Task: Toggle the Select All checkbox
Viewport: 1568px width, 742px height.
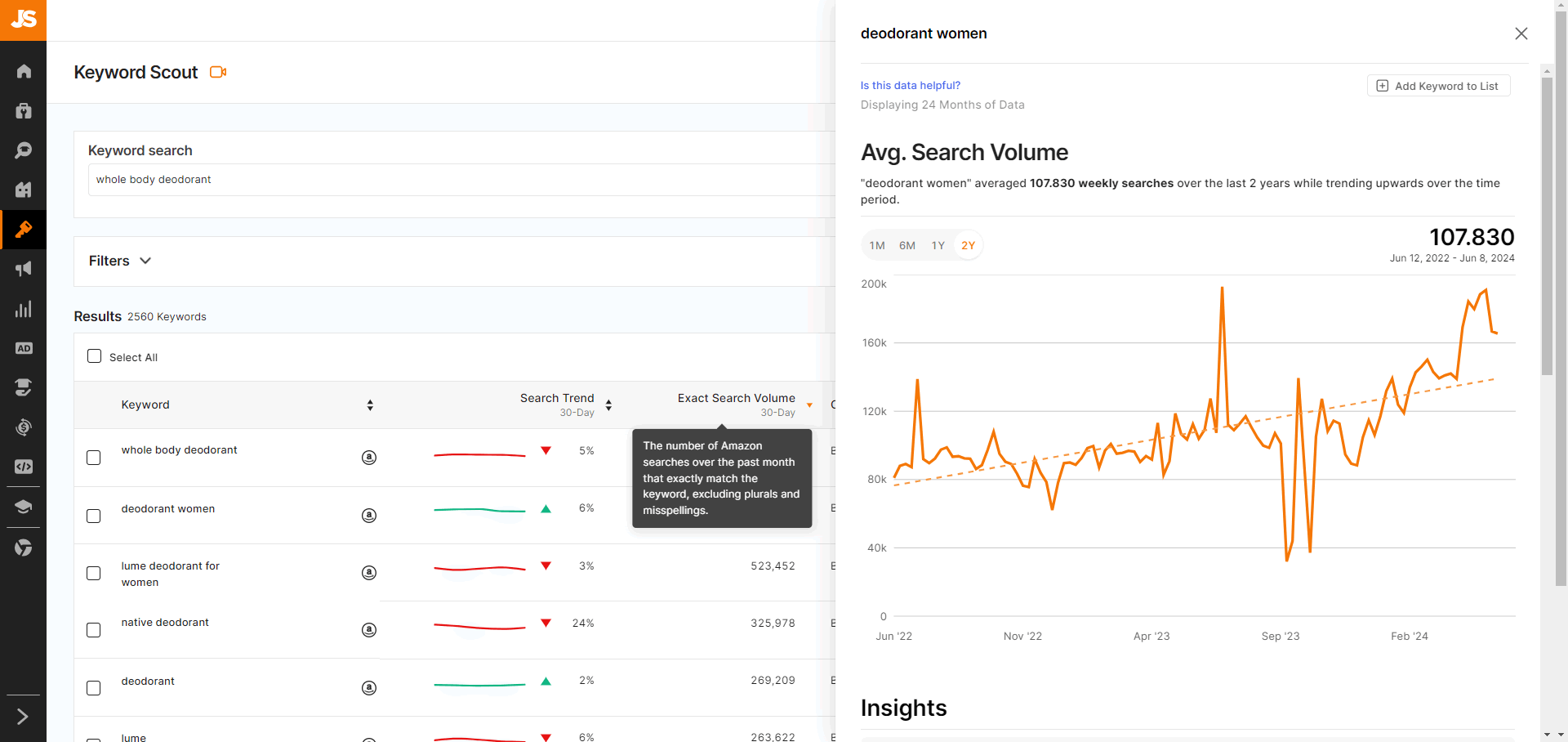Action: pyautogui.click(x=95, y=356)
